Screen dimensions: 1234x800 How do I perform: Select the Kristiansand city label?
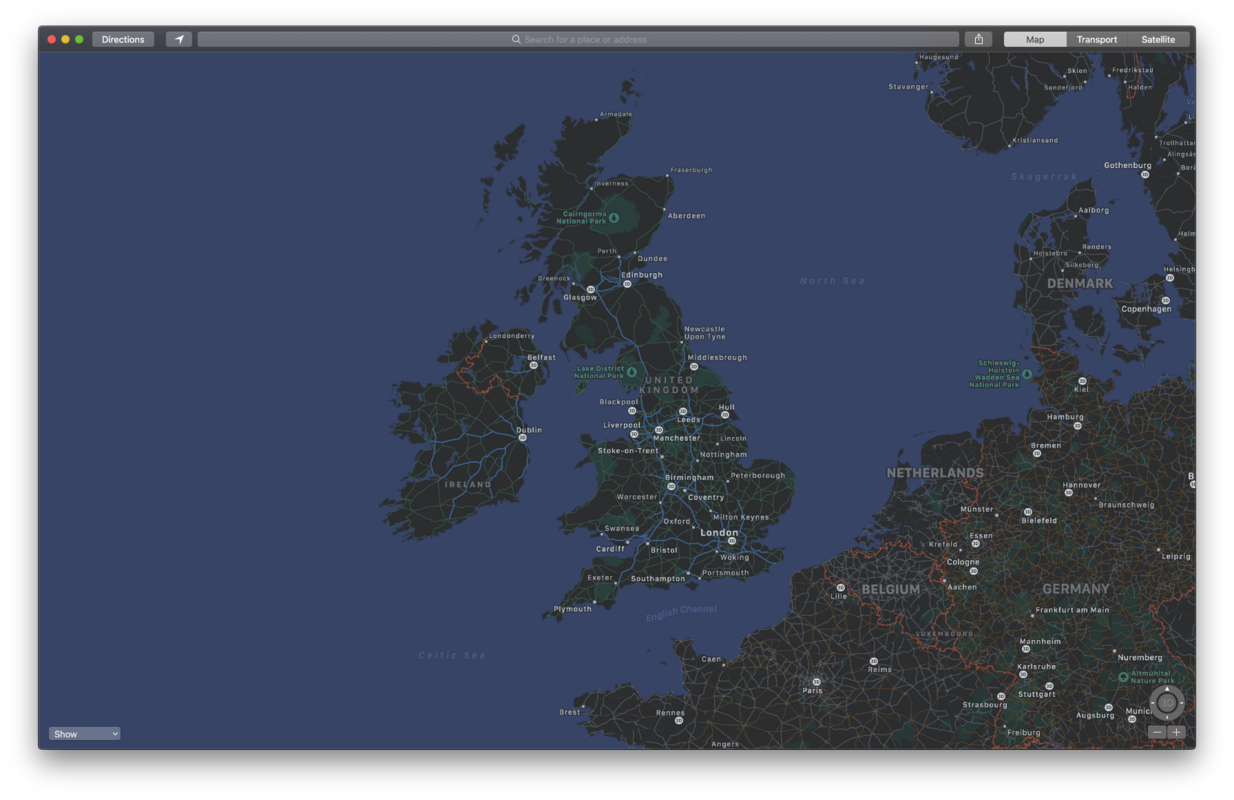click(1035, 140)
